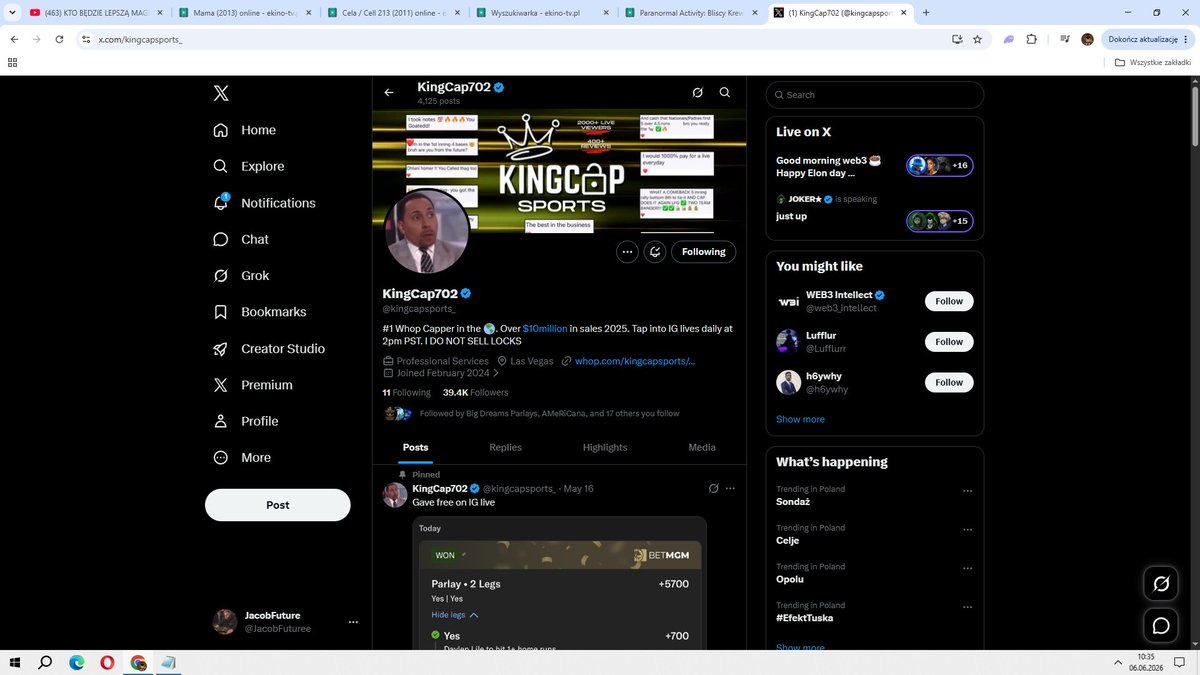Open Microsoft Edge from taskbar
The width and height of the screenshot is (1200, 675).
(x=76, y=662)
